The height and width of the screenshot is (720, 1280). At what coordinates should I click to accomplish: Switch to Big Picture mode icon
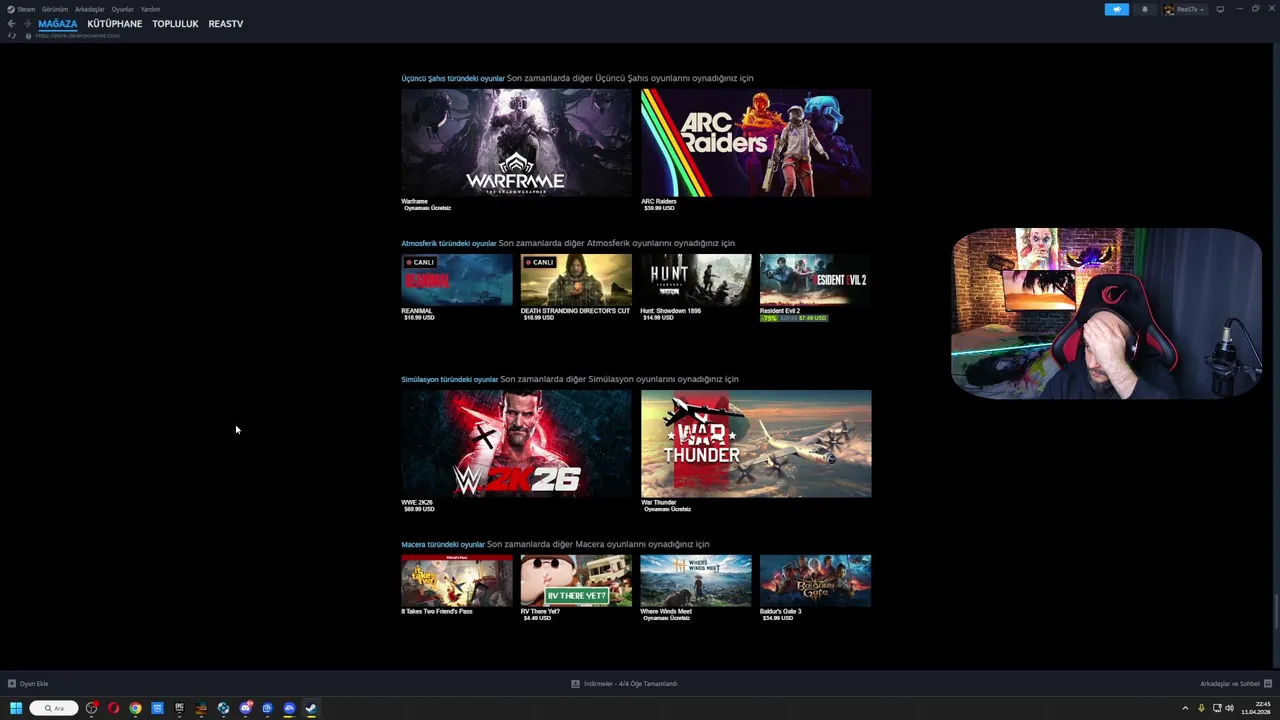(1220, 9)
